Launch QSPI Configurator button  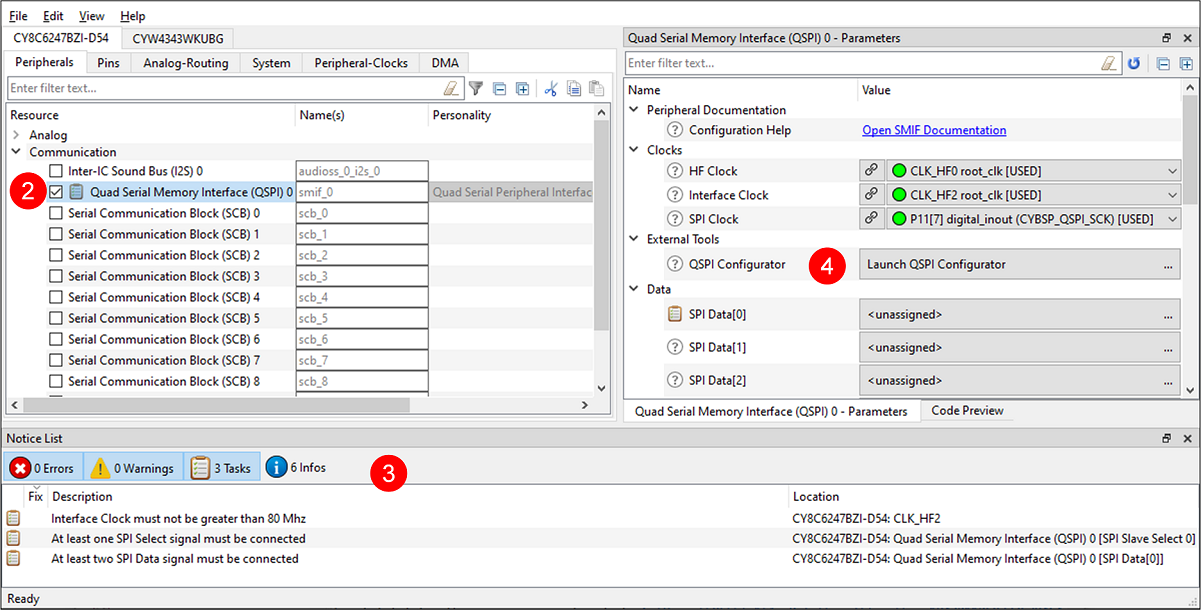1020,264
